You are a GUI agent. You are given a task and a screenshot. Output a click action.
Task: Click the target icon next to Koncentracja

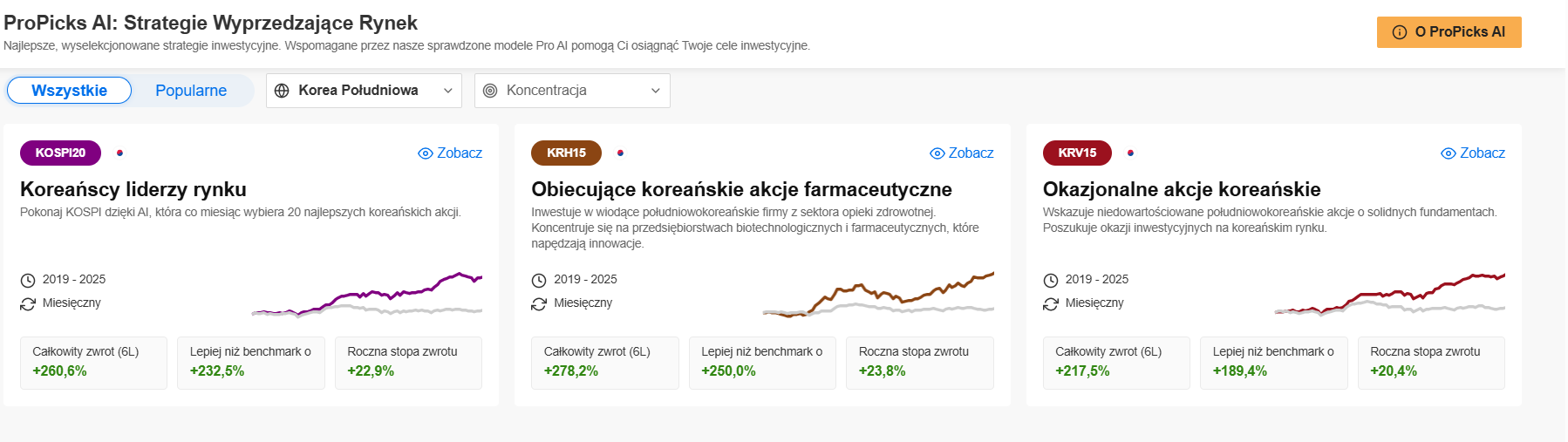point(490,91)
